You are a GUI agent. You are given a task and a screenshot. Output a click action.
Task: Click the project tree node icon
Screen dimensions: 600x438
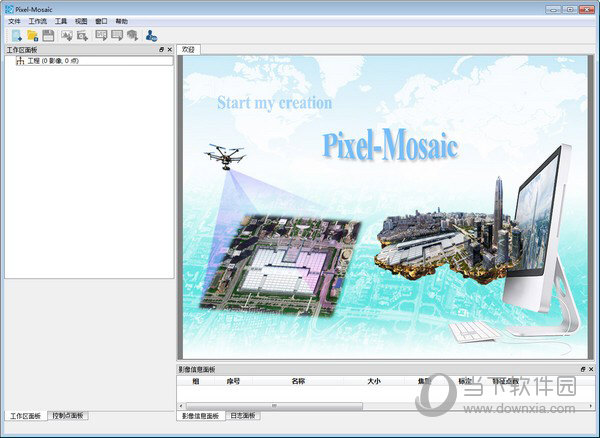(20, 61)
